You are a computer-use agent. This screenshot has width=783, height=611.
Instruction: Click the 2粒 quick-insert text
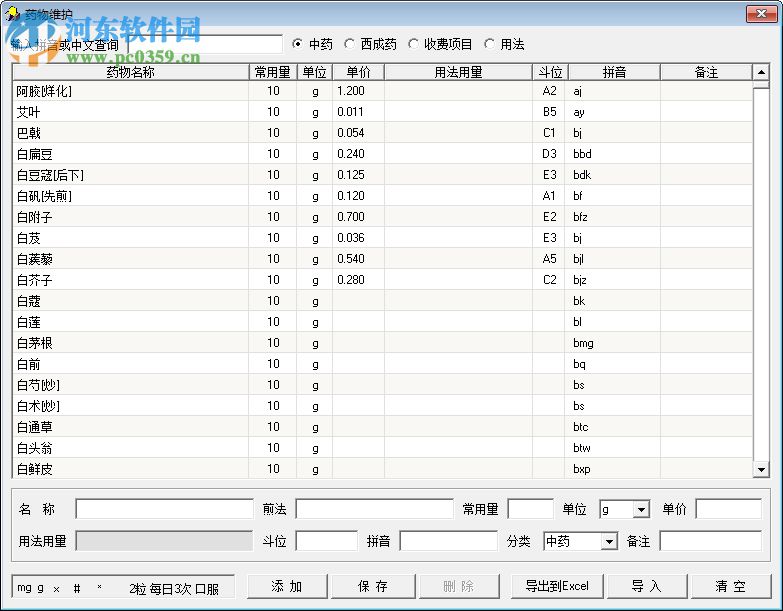[137, 589]
